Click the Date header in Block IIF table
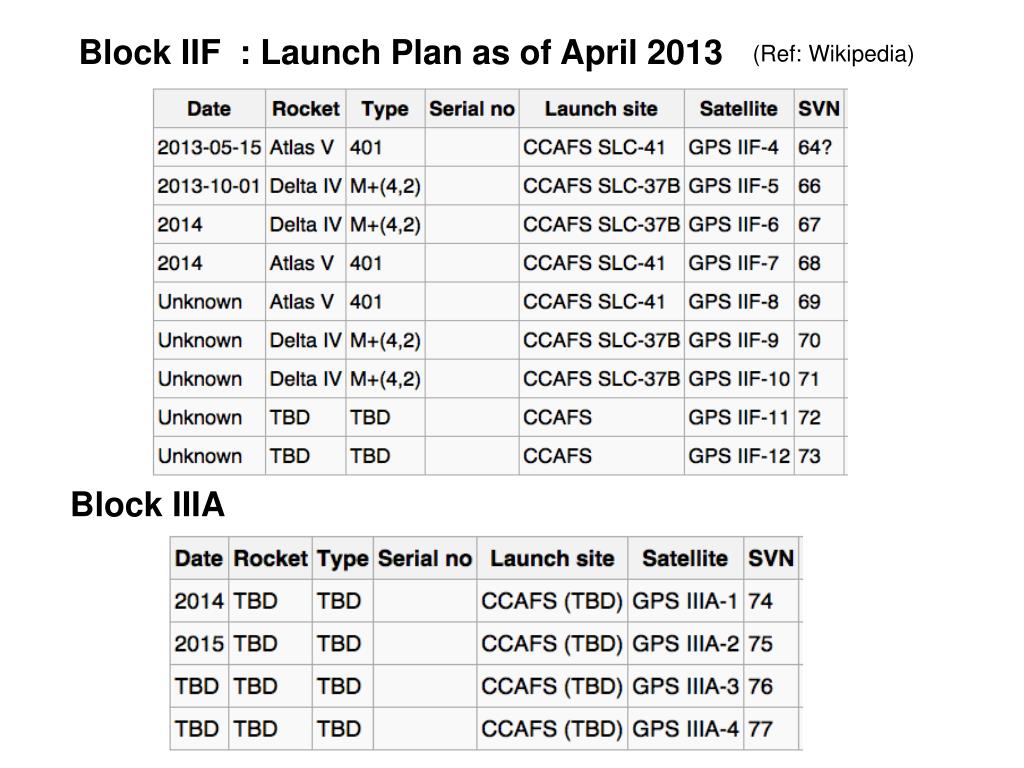The image size is (1024, 768). [x=209, y=108]
